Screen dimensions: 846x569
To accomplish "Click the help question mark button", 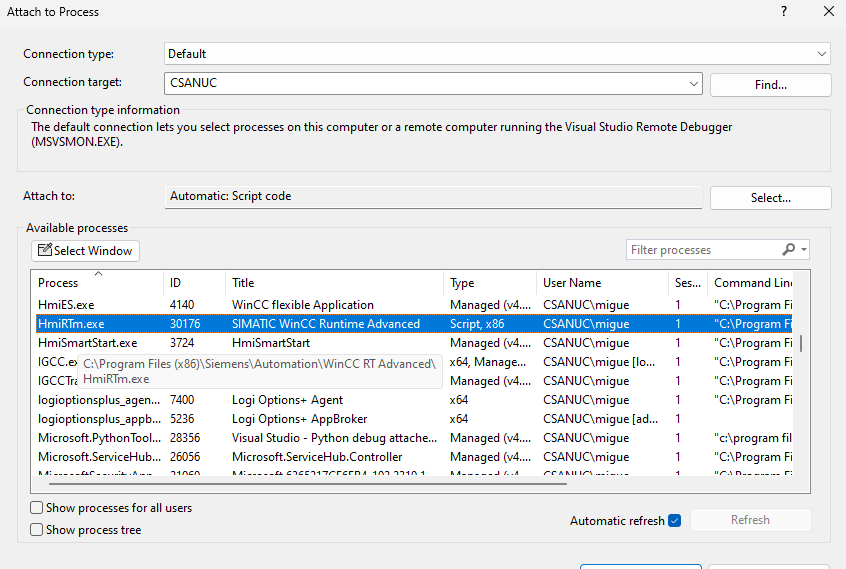I will (784, 11).
